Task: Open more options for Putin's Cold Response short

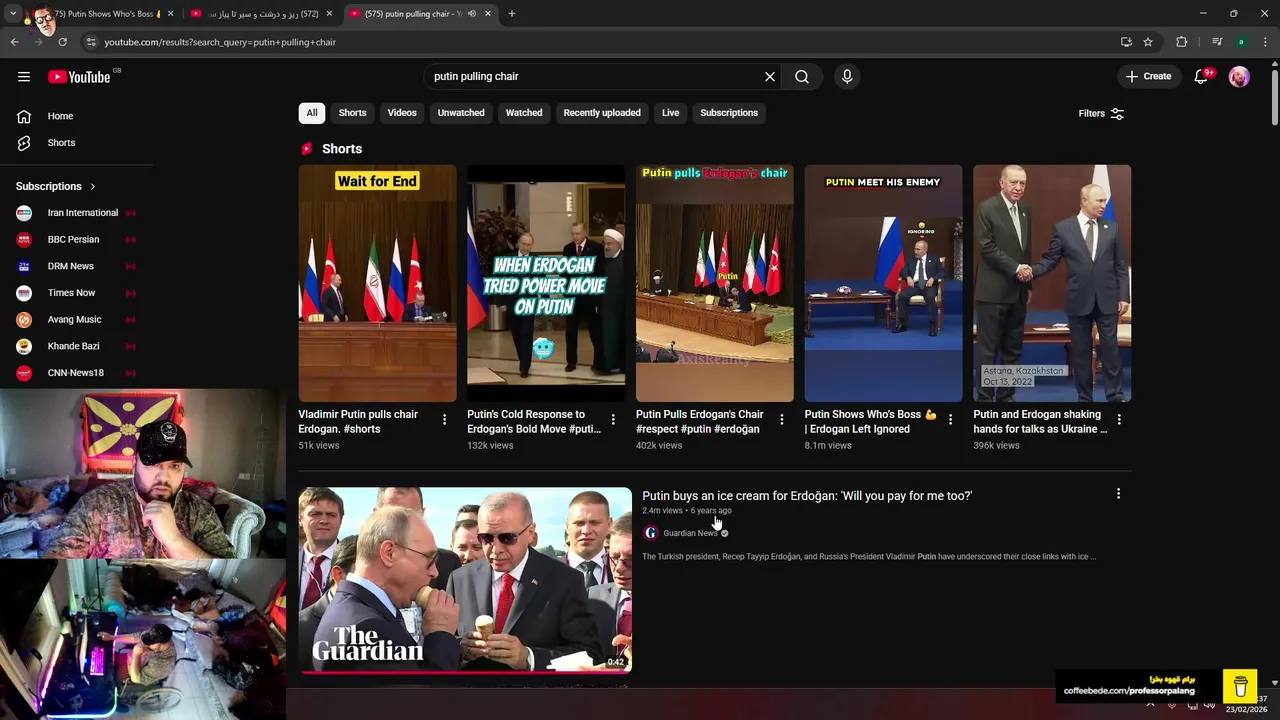Action: tap(613, 420)
